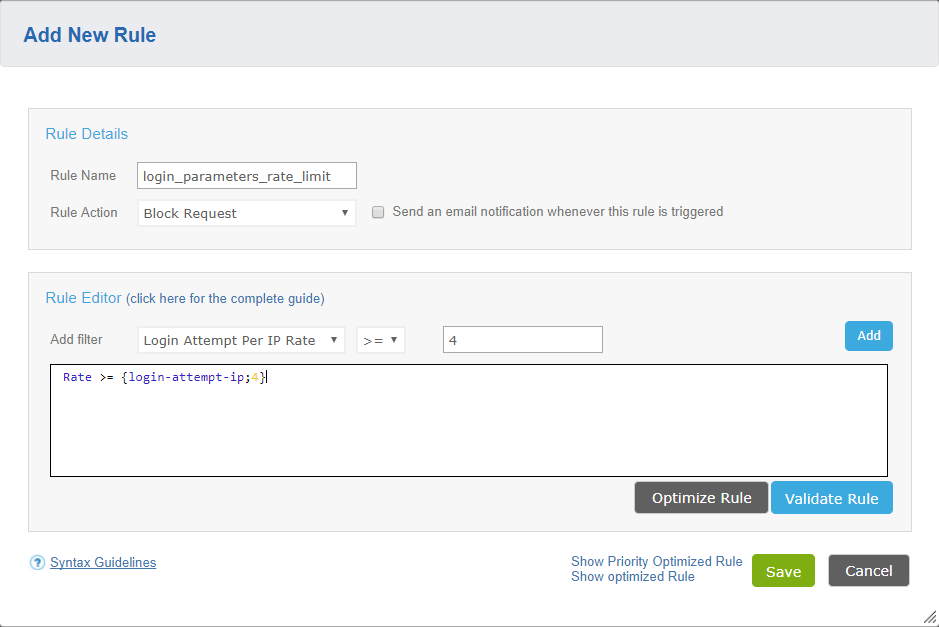939x627 pixels.
Task: Click the question mark help icon
Action: coord(37,562)
